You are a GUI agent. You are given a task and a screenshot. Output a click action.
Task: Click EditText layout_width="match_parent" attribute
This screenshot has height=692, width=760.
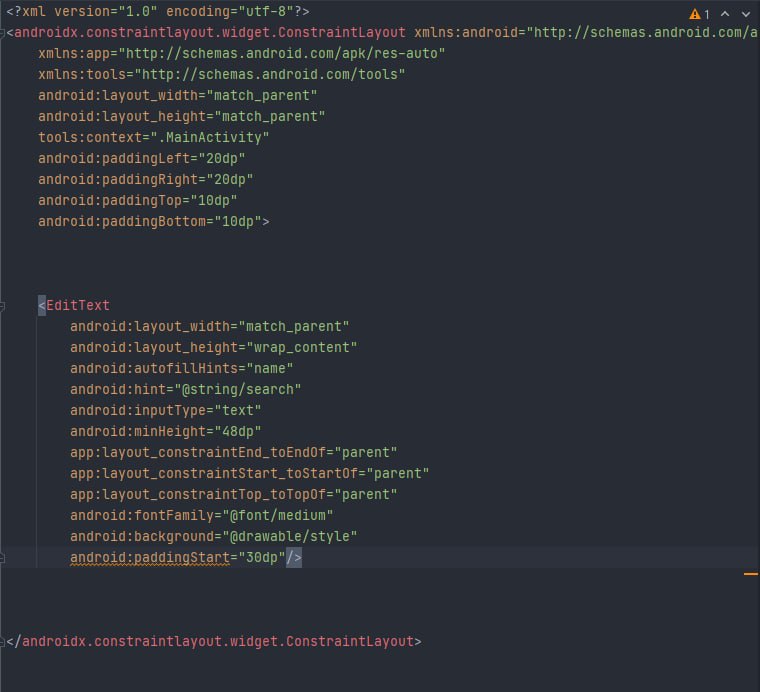click(209, 327)
